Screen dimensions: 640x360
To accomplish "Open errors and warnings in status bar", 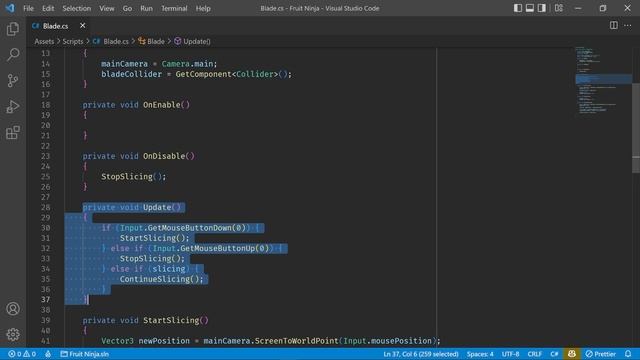I will pos(22,354).
